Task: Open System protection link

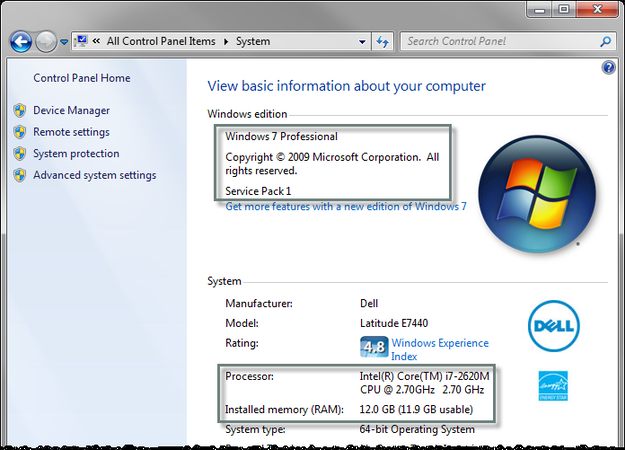Action: (76, 153)
